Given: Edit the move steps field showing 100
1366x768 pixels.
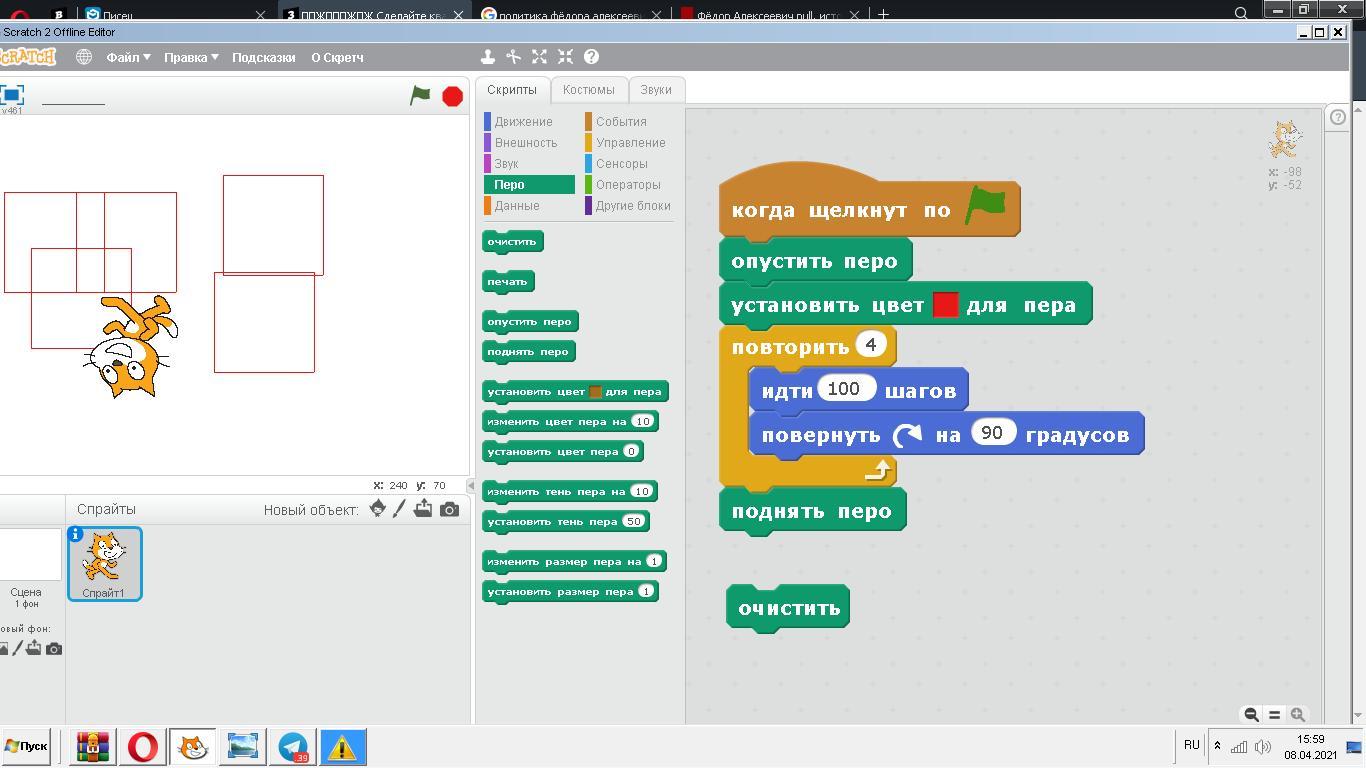Looking at the screenshot, I should [846, 388].
